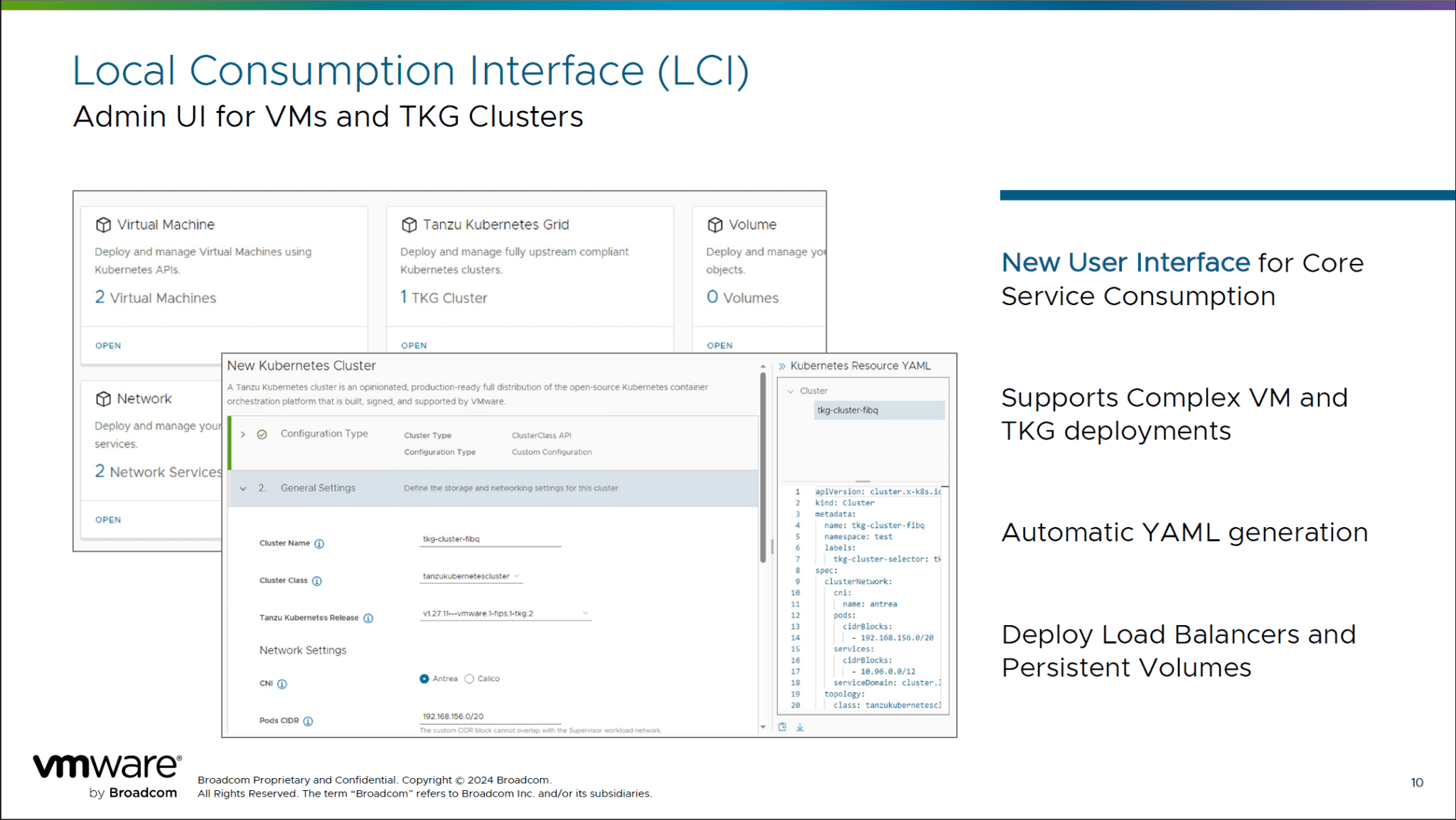Click the Configuration Type completed checkmark

pyautogui.click(x=262, y=433)
